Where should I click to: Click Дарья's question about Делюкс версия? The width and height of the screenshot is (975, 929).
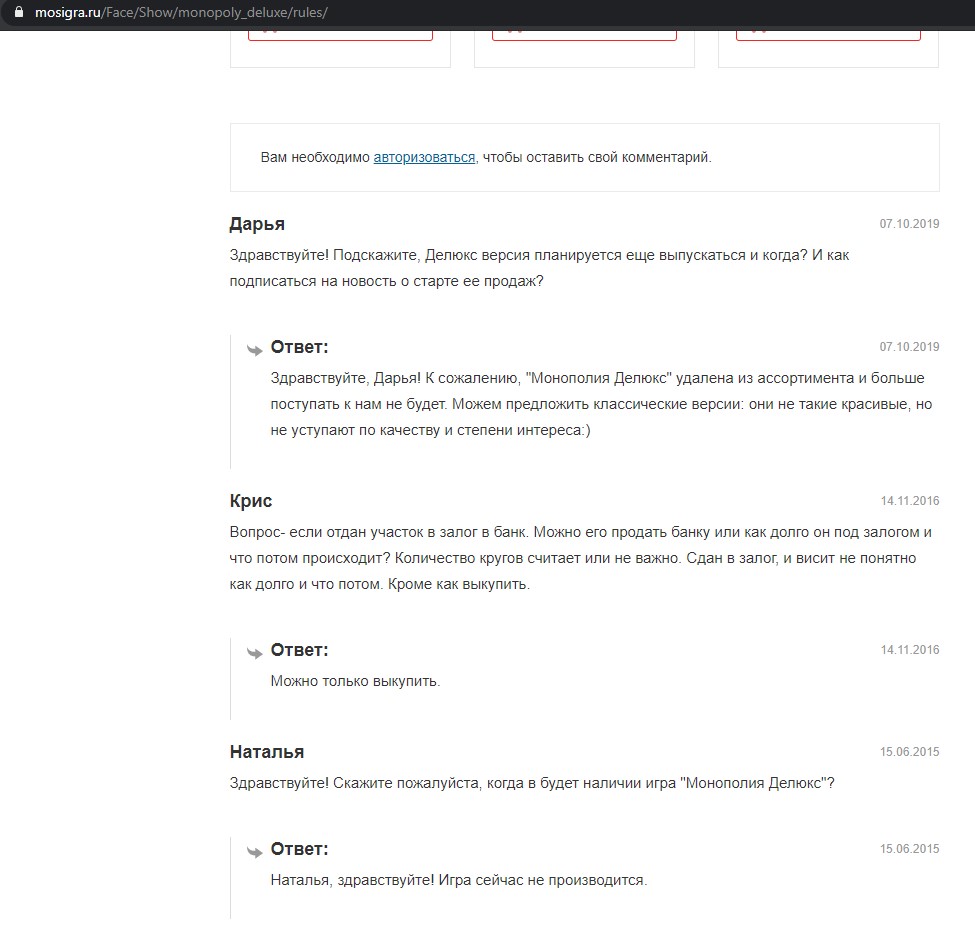tap(539, 268)
